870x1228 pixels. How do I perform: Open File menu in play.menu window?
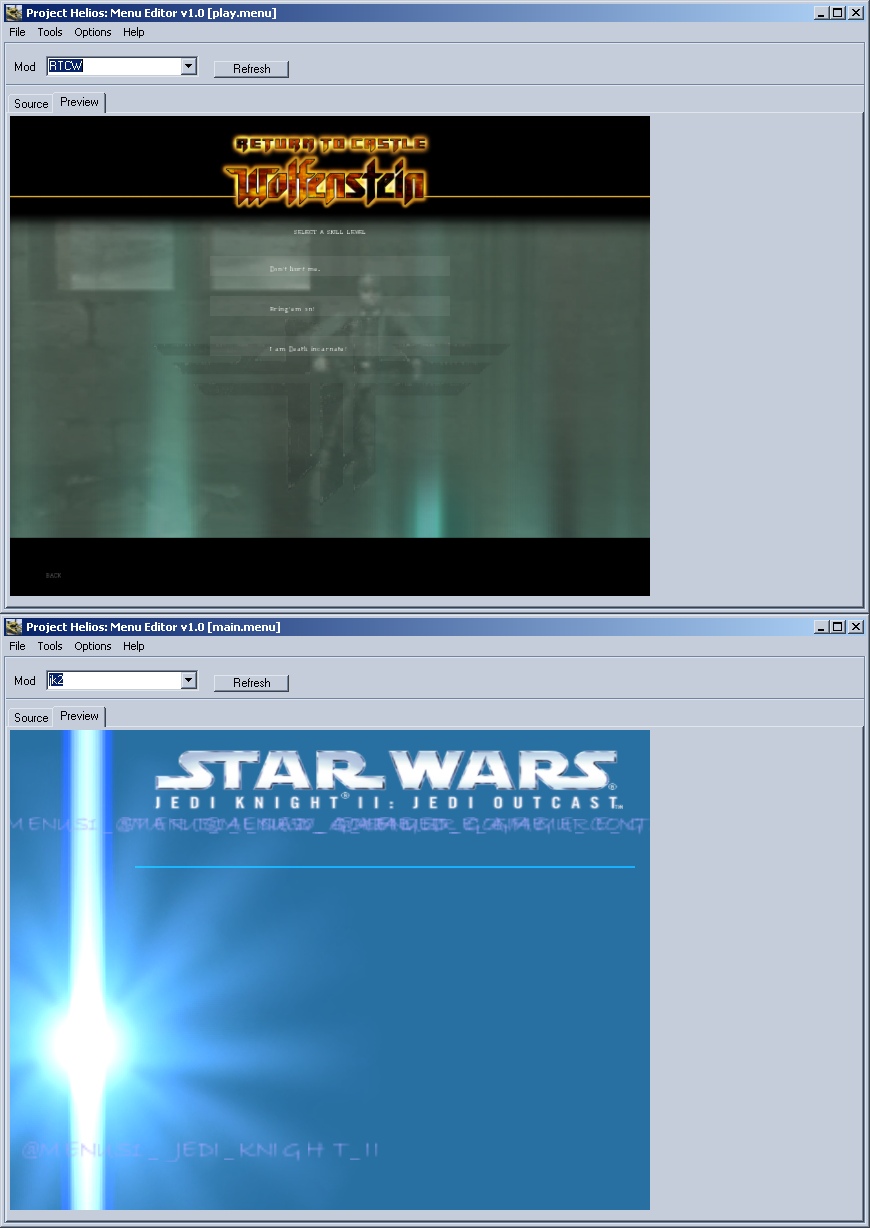click(17, 32)
